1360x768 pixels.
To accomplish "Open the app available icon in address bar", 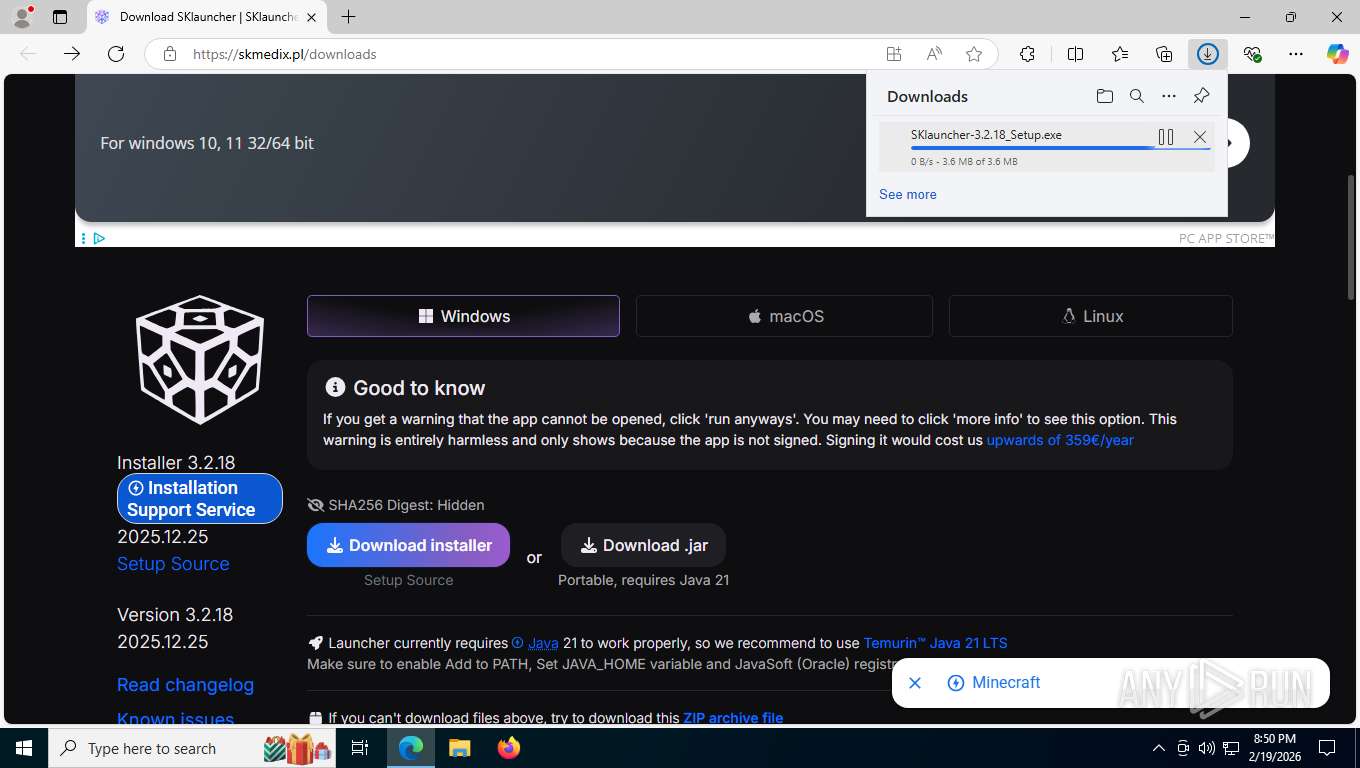I will coord(894,54).
